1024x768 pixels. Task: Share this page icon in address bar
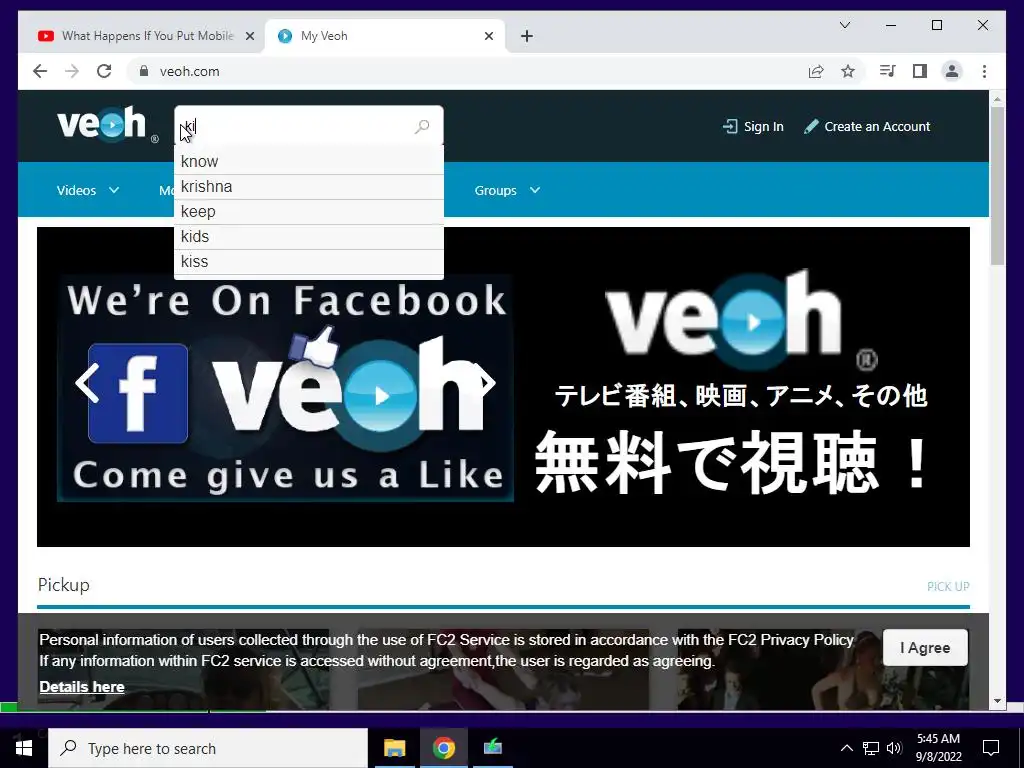[816, 71]
